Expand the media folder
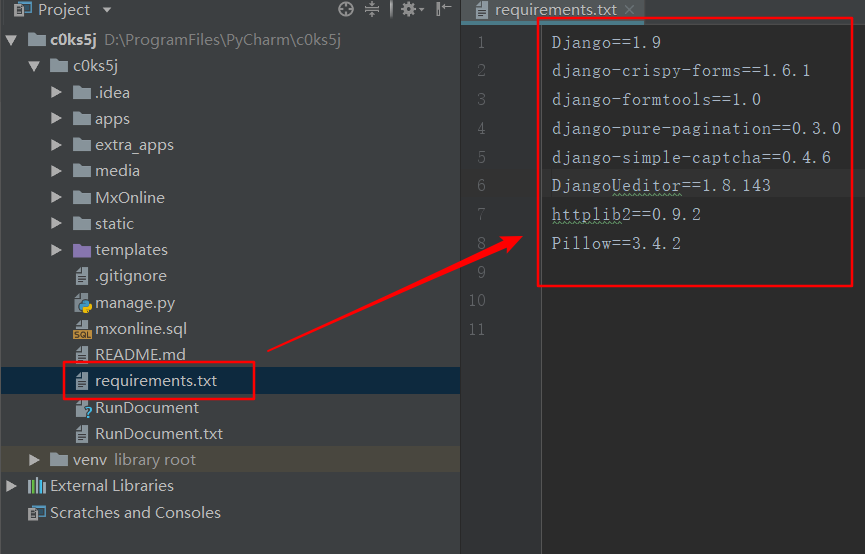The height and width of the screenshot is (554, 865). (56, 171)
